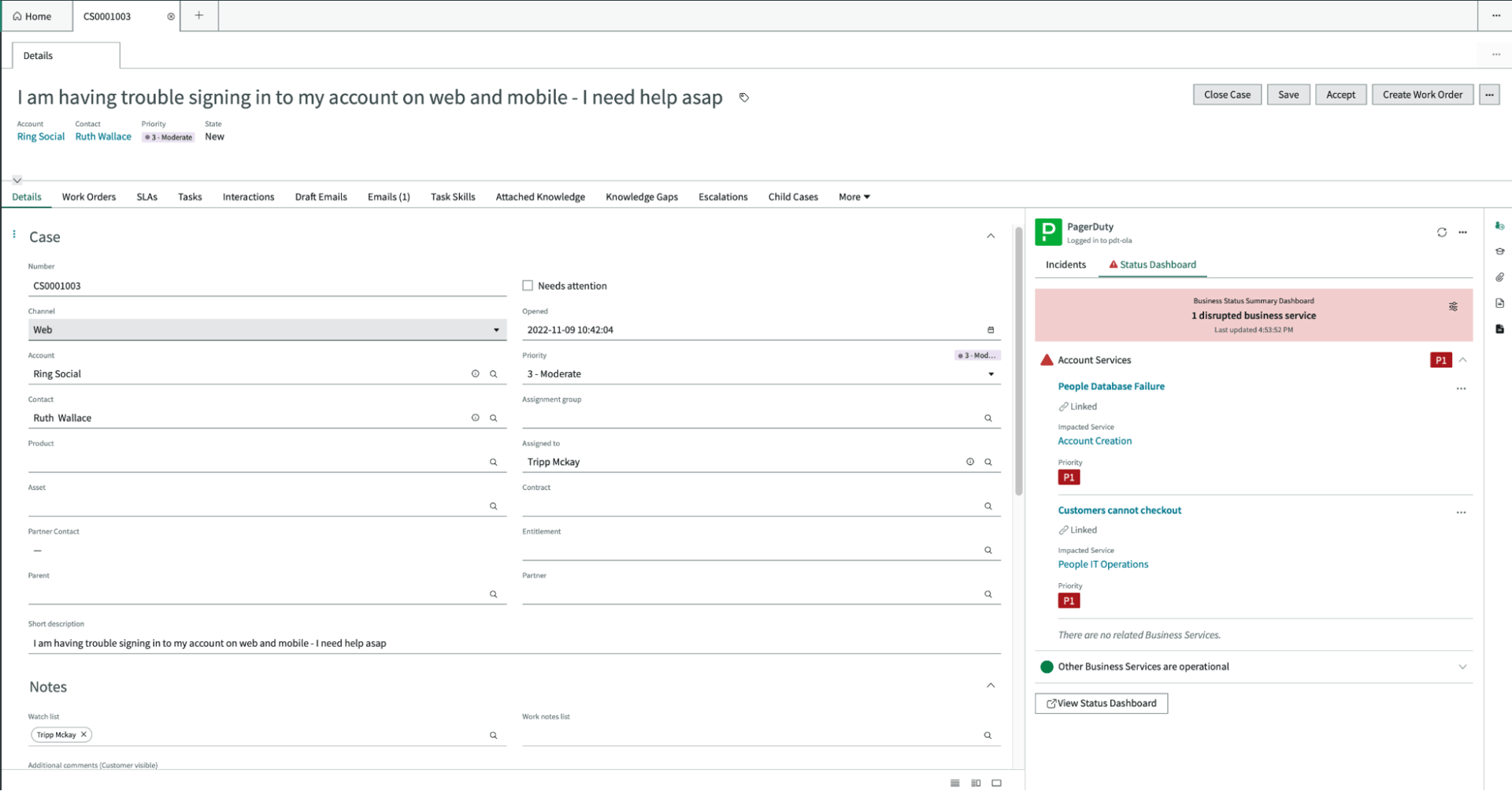Remove Tripp Mckay from Watch list
This screenshot has width=1512, height=791.
(83, 734)
